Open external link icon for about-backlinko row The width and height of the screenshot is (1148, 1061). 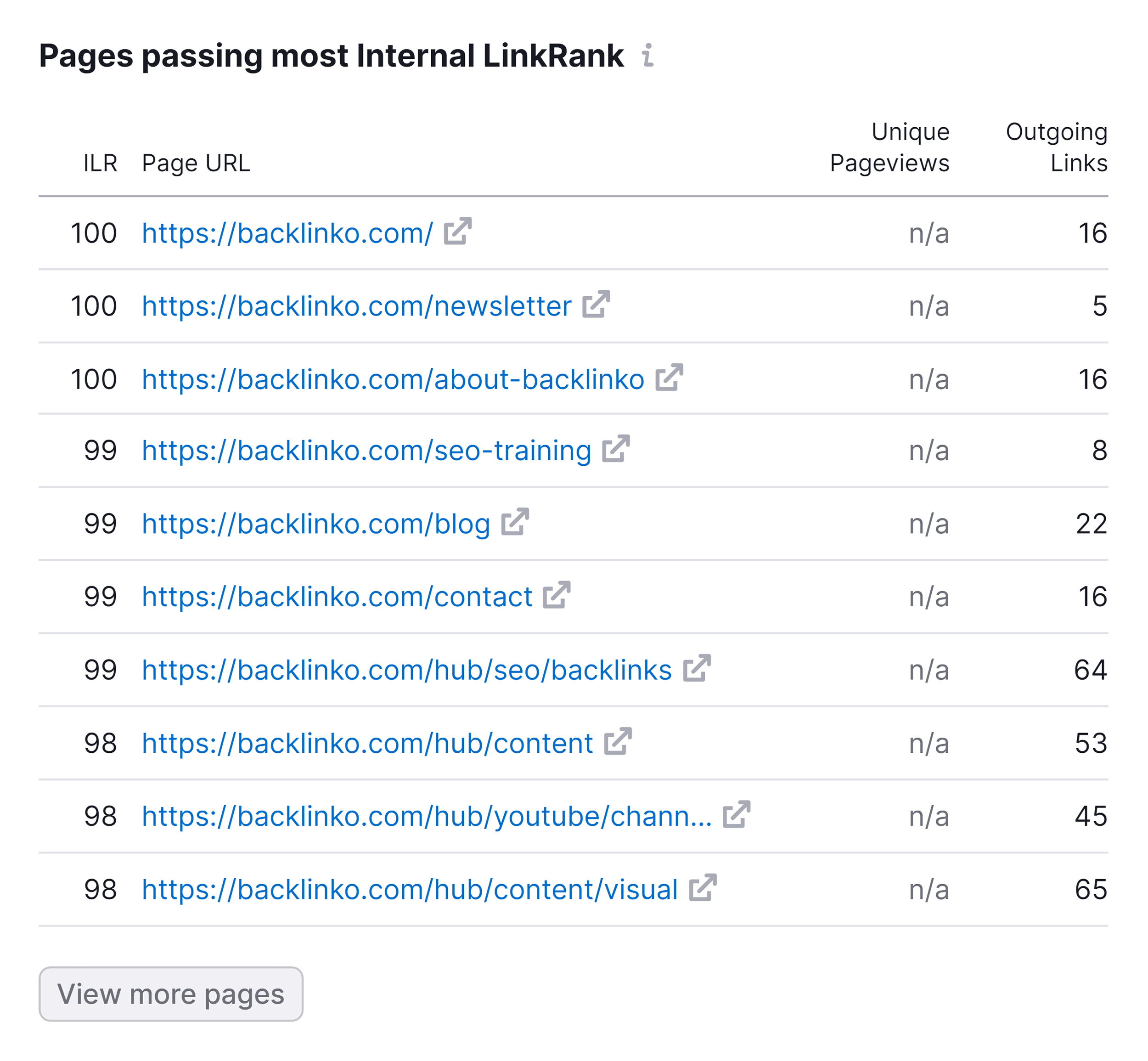pos(670,377)
